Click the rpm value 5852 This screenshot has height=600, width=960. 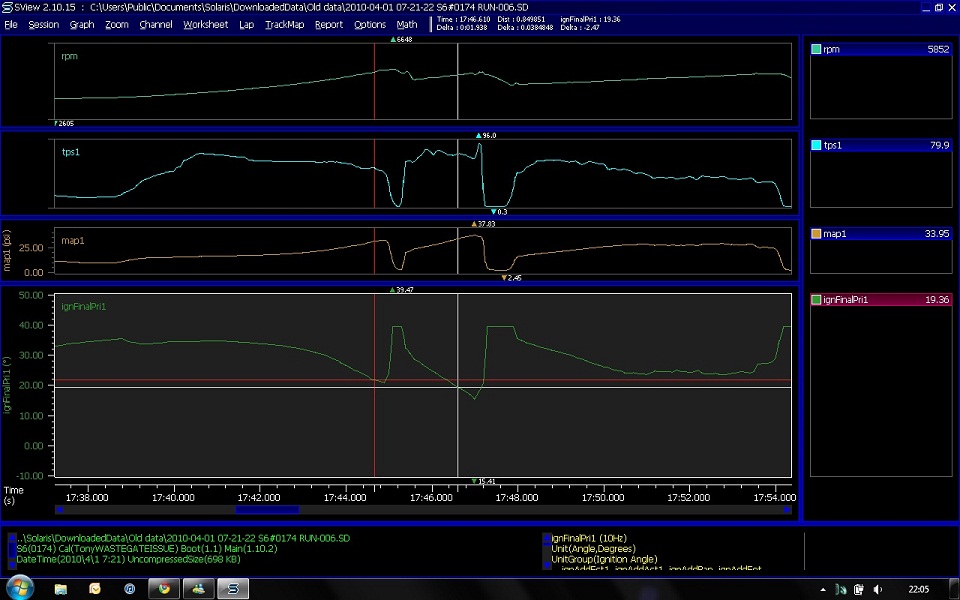point(938,49)
